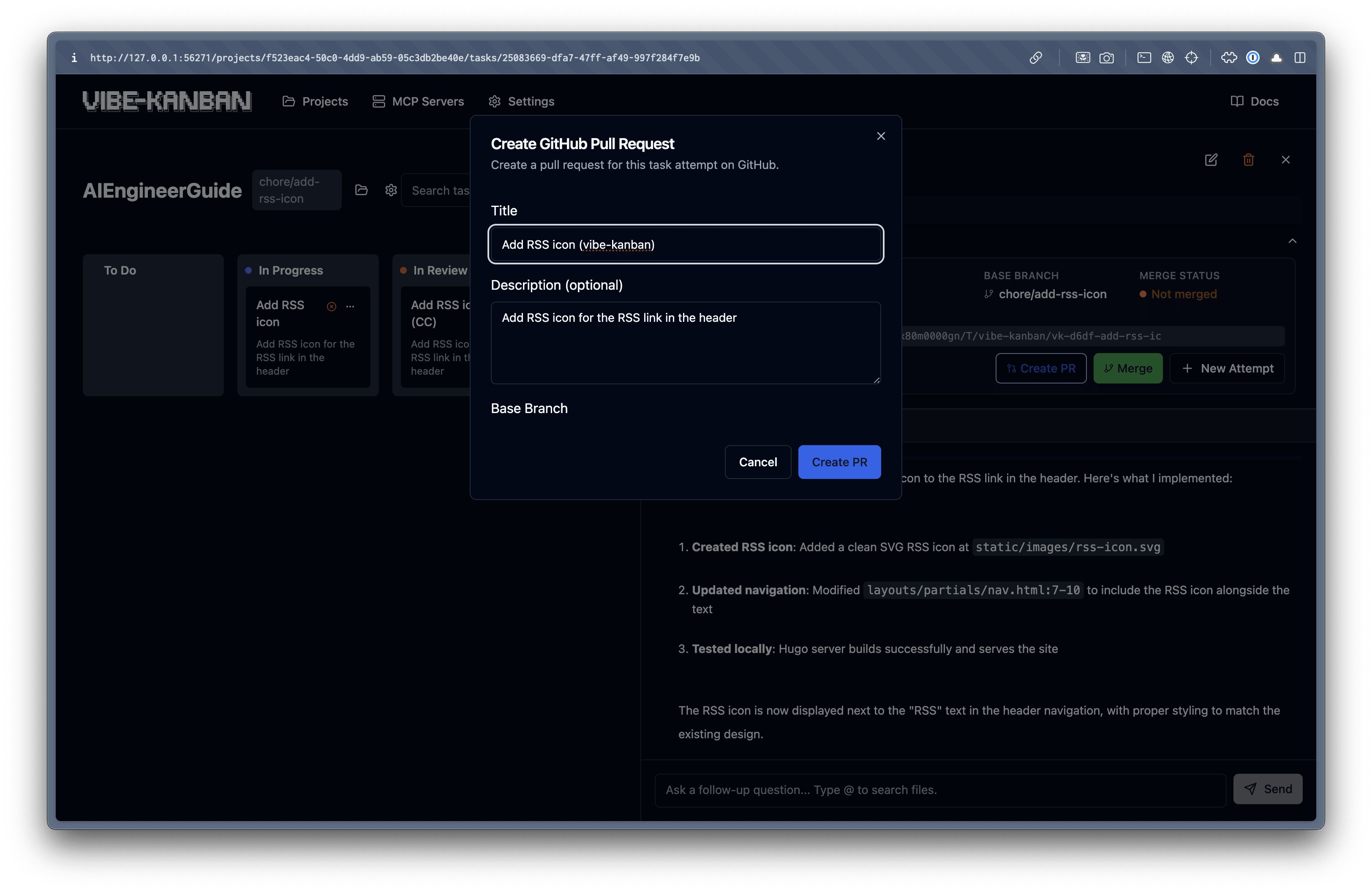Click the VIBE-KANBAN logo
The width and height of the screenshot is (1372, 892).
point(166,101)
